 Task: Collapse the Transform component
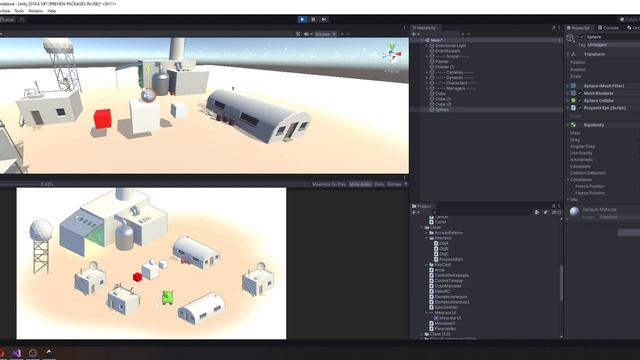(x=568, y=54)
